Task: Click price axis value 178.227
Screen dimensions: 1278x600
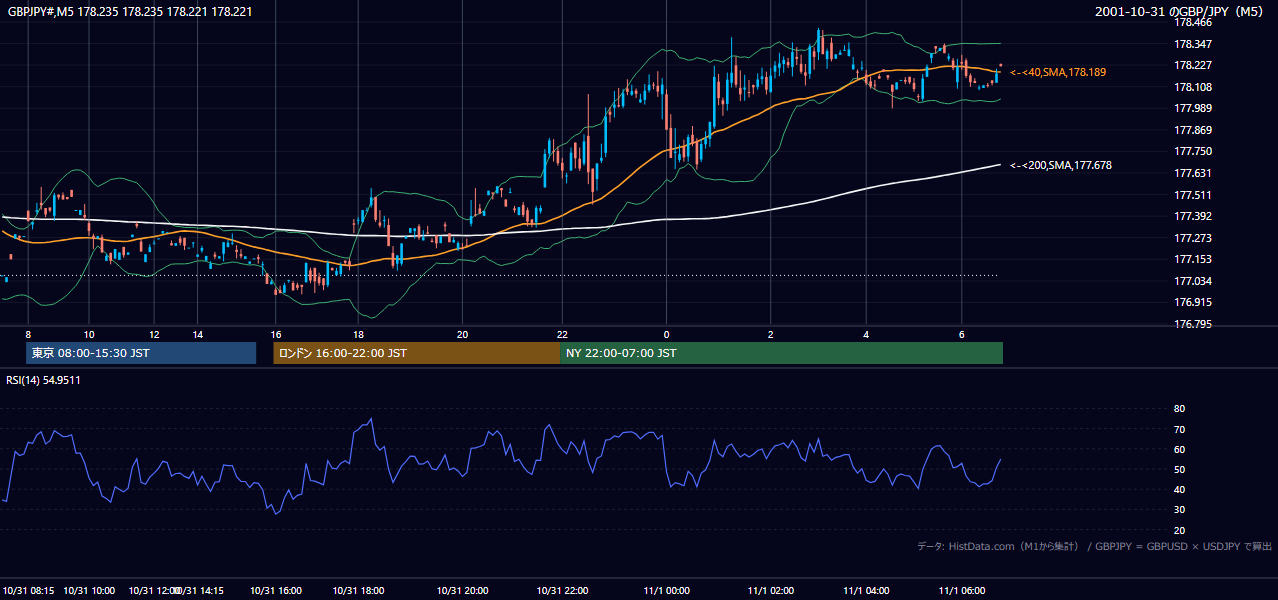Action: pos(1193,65)
